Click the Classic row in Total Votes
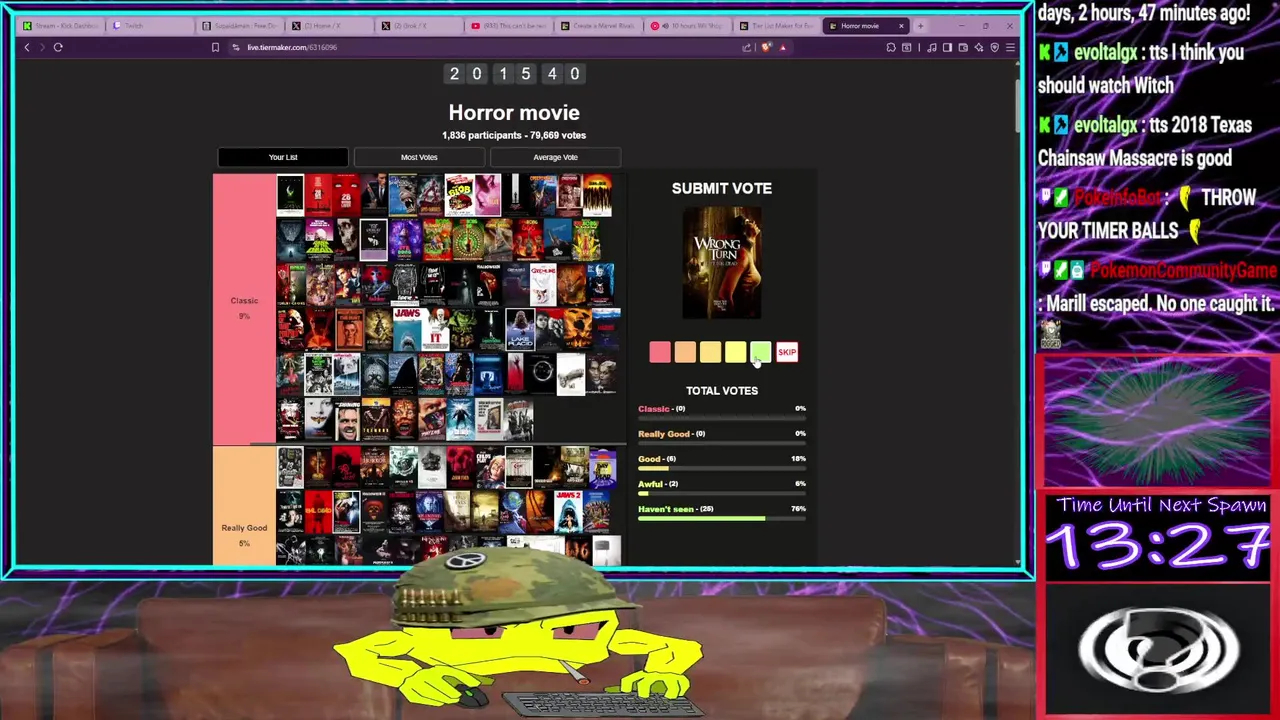 [722, 411]
